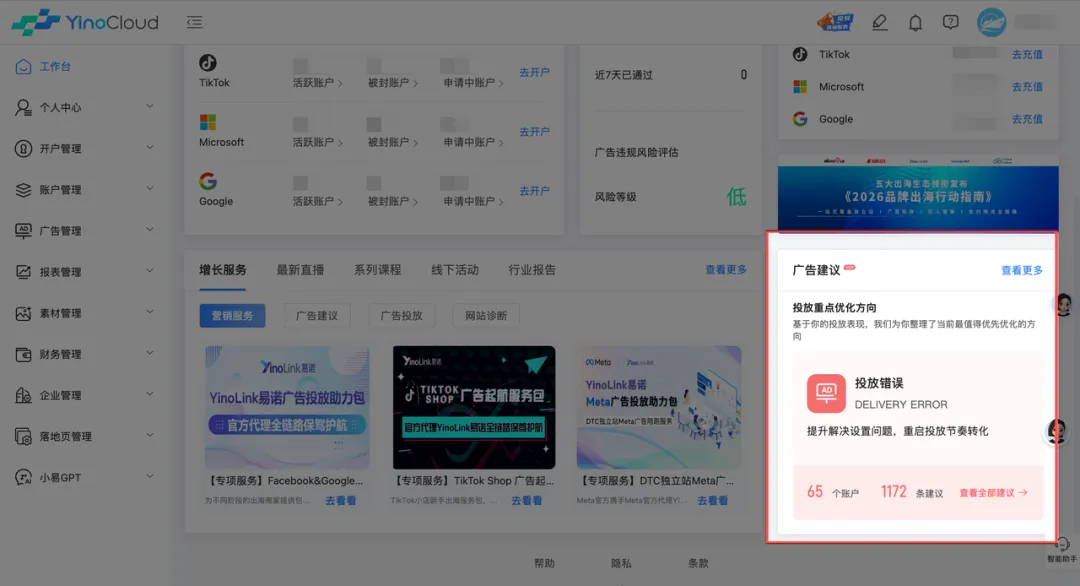Click 去充值 for TikTok
The height and width of the screenshot is (586, 1080).
coord(1027,54)
